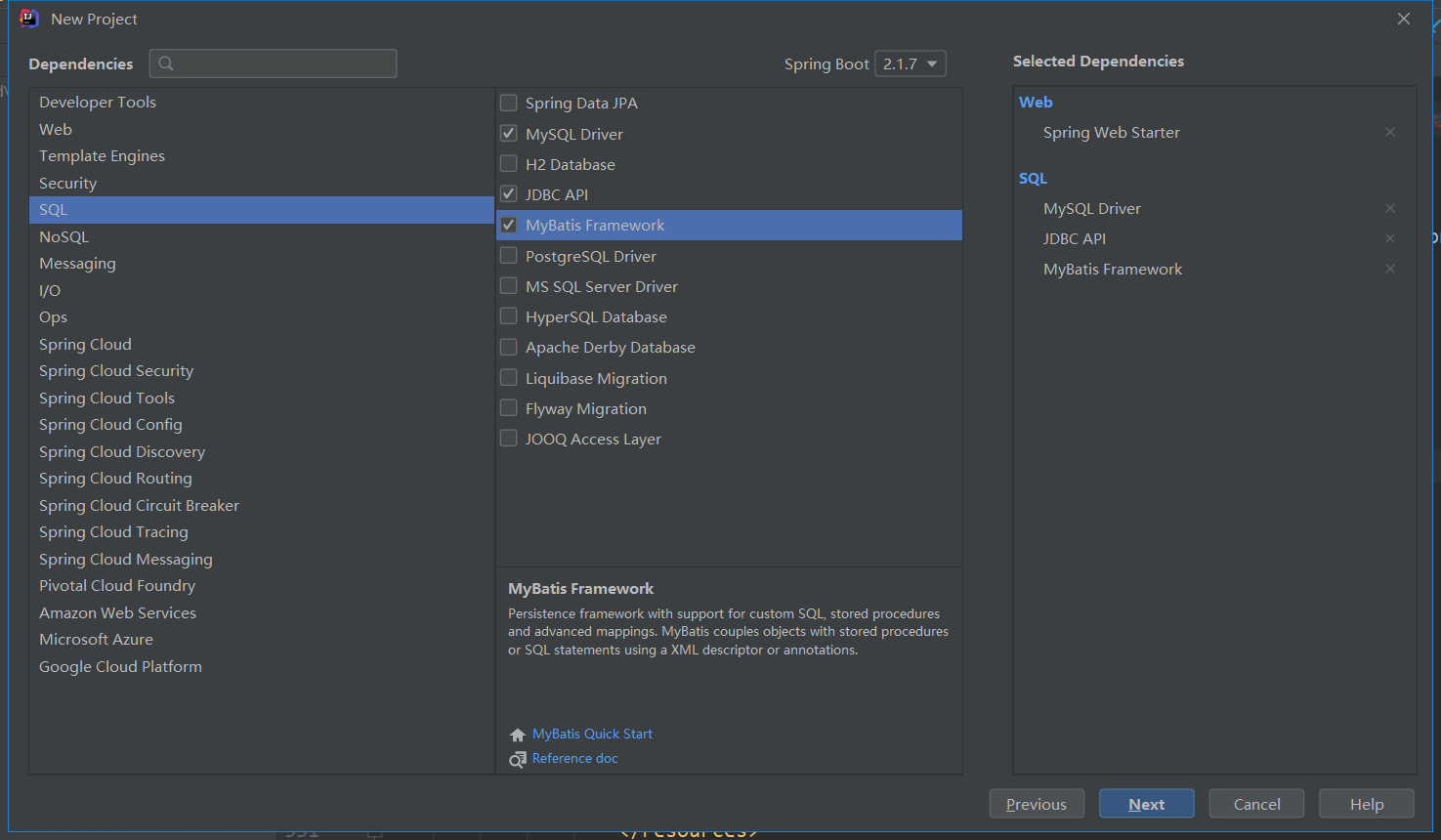
Task: Switch to the NoSQL category
Action: pos(262,236)
